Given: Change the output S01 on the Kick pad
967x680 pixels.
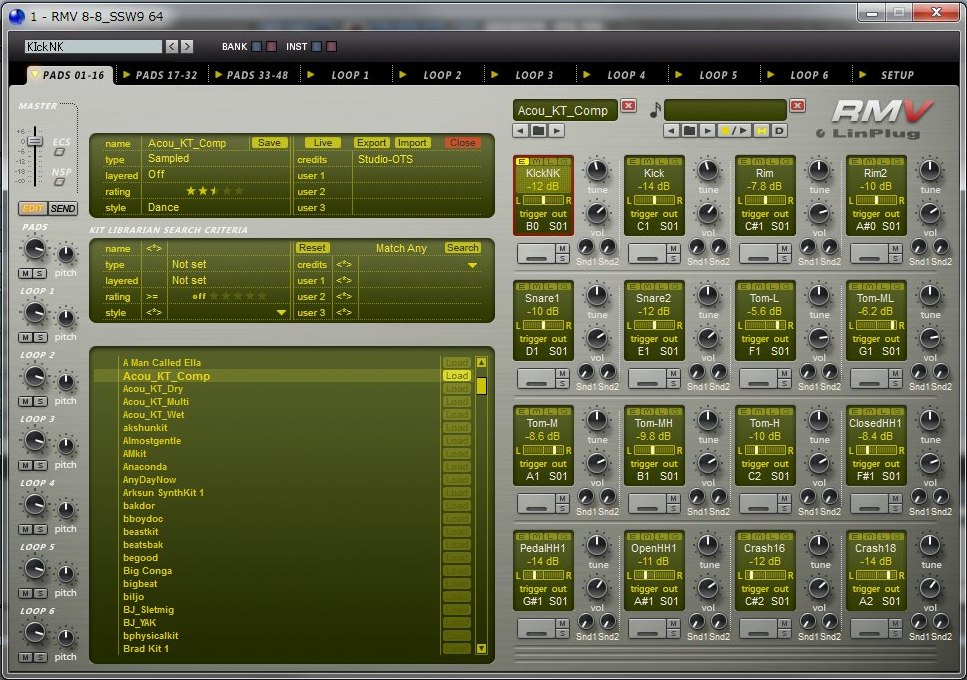Looking at the screenshot, I should 669,226.
